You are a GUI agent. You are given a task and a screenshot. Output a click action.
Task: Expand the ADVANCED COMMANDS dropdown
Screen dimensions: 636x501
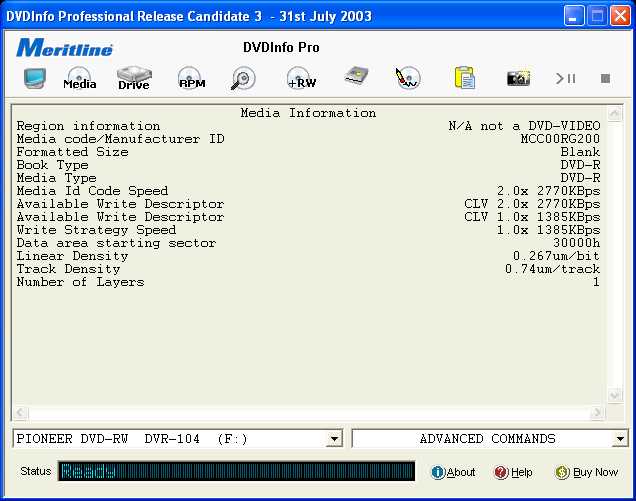pyautogui.click(x=620, y=439)
